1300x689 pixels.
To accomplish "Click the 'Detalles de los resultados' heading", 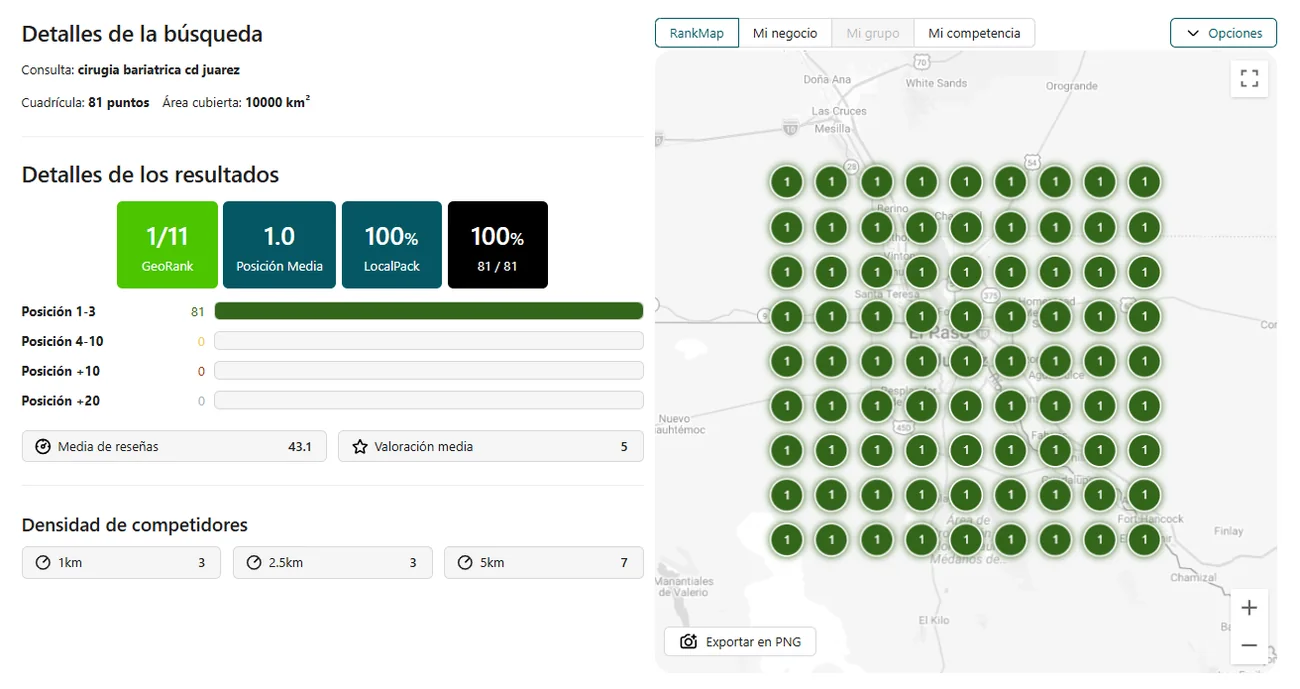I will [150, 175].
